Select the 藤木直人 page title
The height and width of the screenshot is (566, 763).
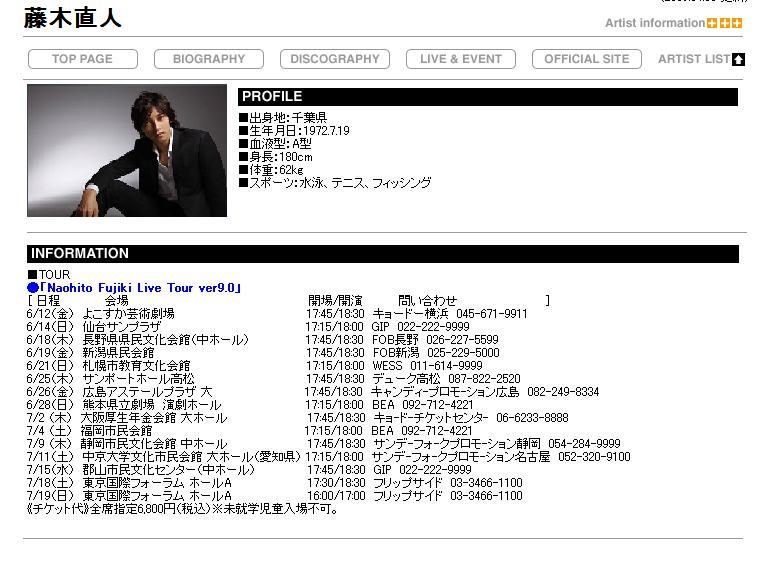[x=72, y=18]
